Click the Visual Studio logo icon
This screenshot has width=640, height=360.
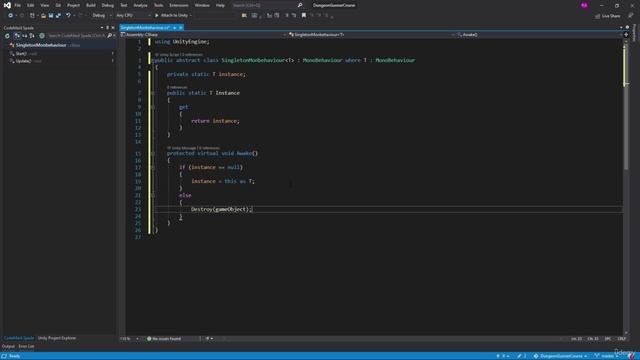click(7, 5)
